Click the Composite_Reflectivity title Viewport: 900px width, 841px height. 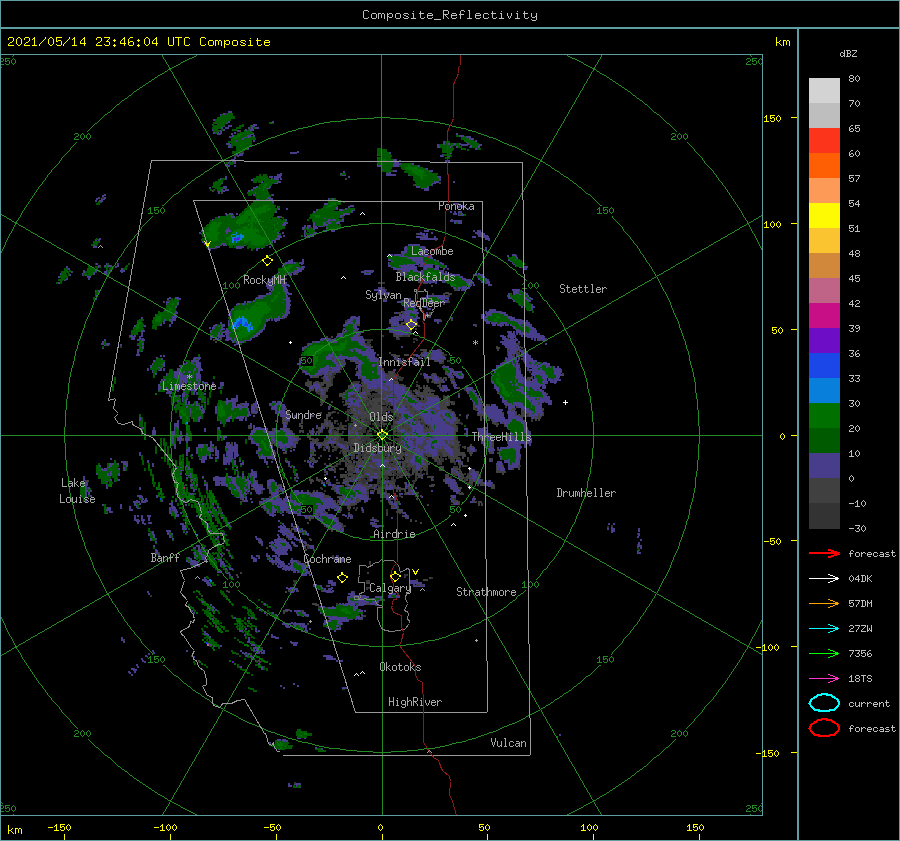(x=450, y=15)
